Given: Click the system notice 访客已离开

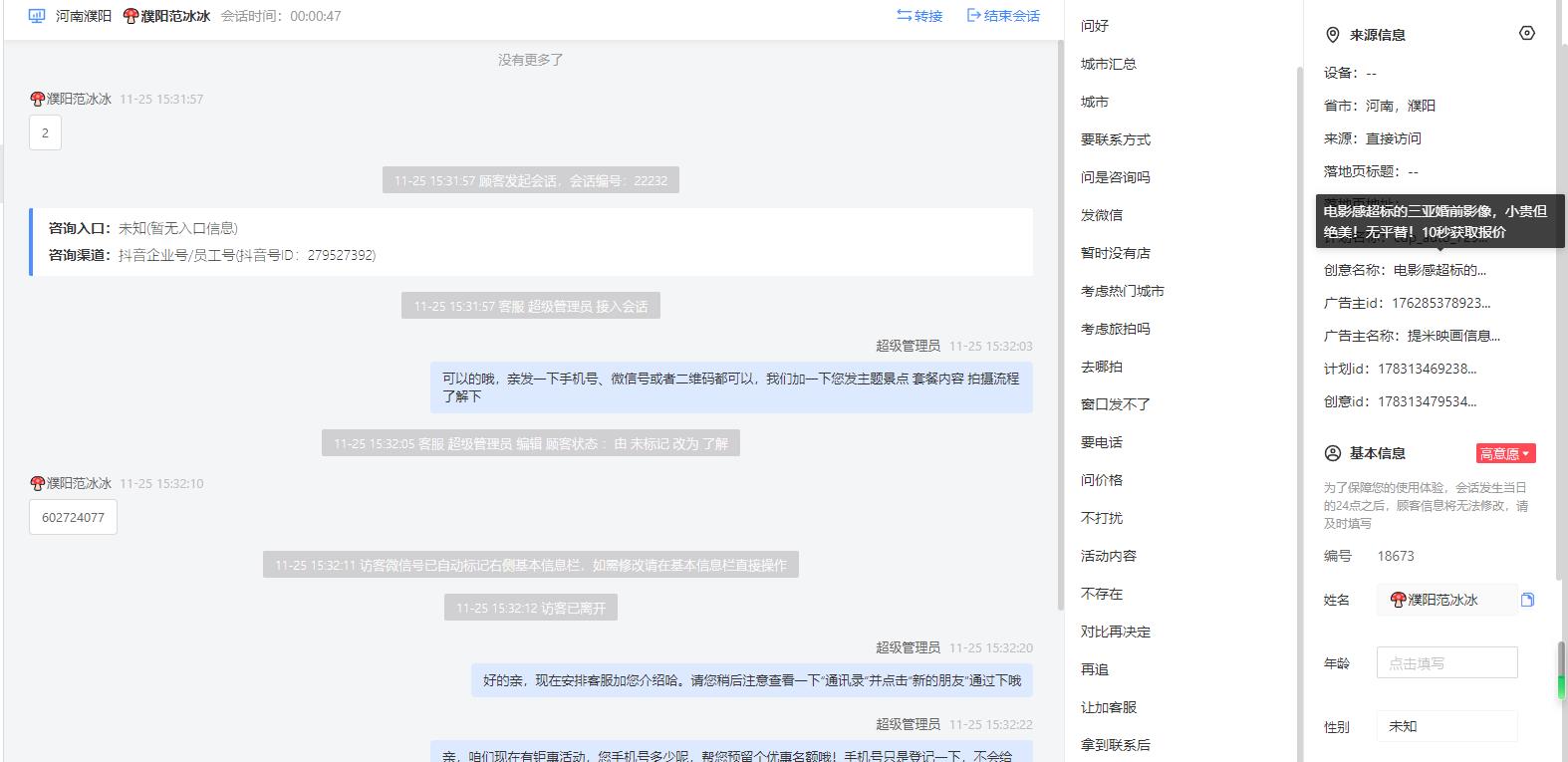Looking at the screenshot, I should pyautogui.click(x=531, y=608).
